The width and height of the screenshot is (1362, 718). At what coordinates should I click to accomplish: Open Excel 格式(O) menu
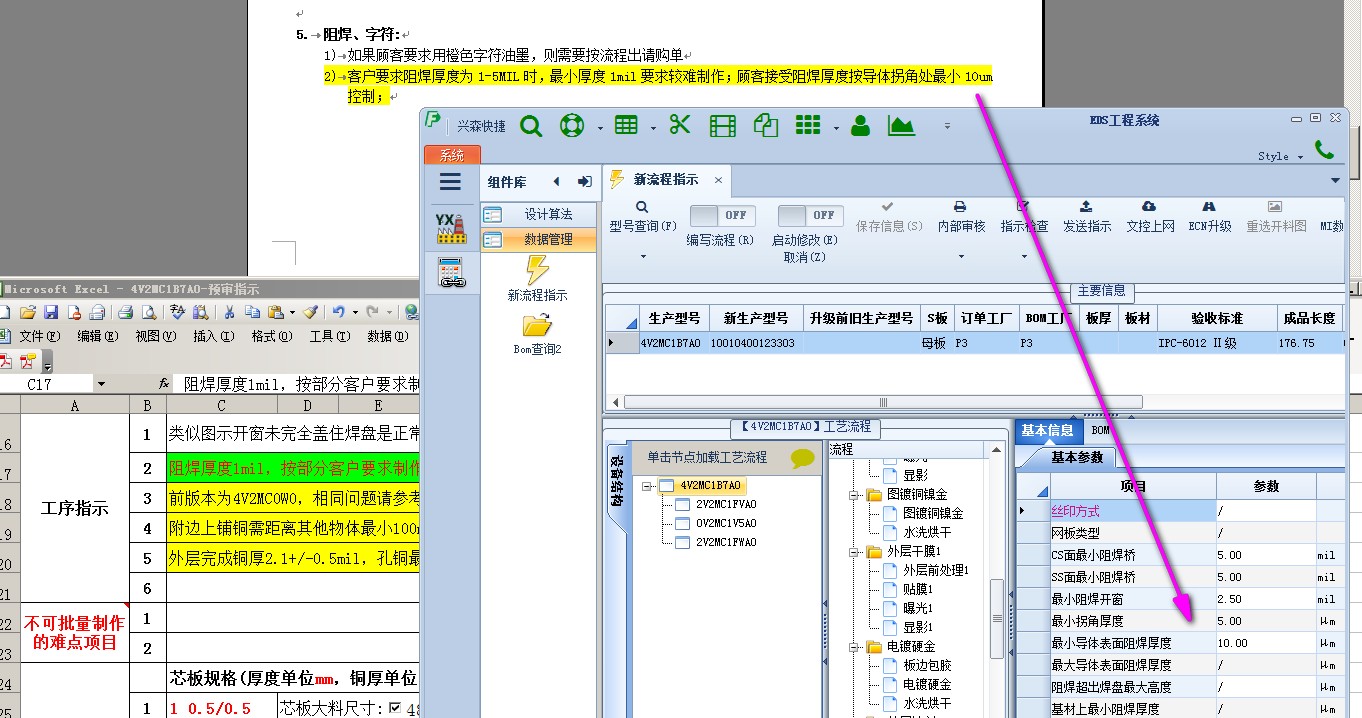[x=270, y=336]
